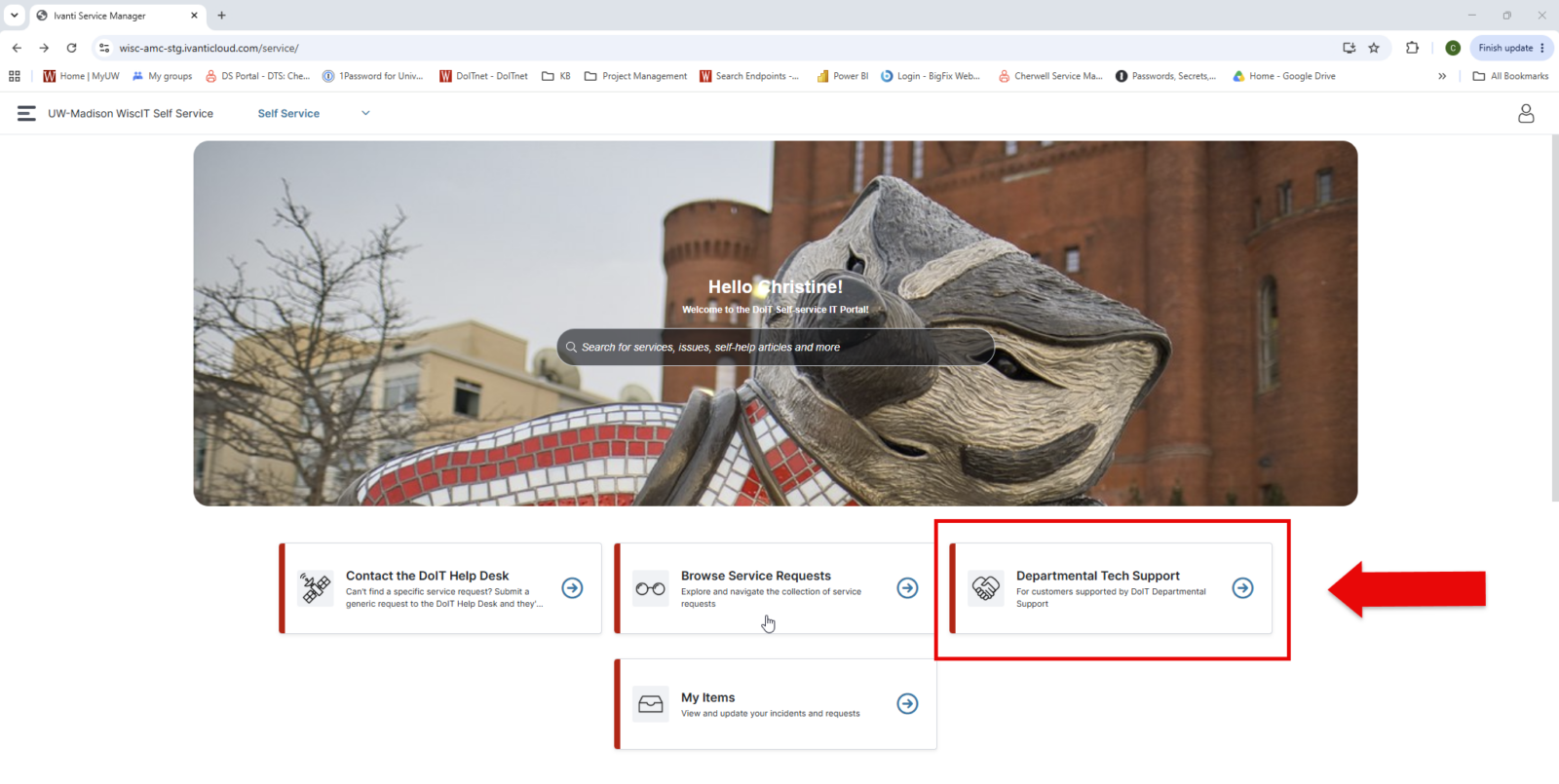Open the My groups bookmark
The height and width of the screenshot is (784, 1559).
click(x=163, y=76)
